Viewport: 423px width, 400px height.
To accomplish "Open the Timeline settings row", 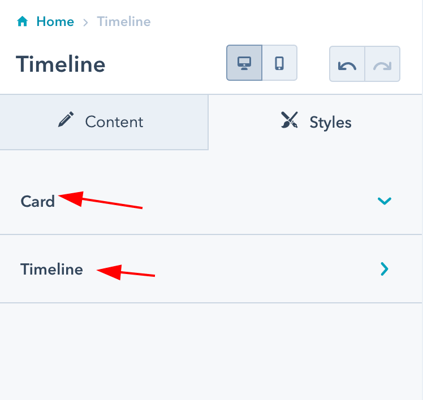I will 211,269.
